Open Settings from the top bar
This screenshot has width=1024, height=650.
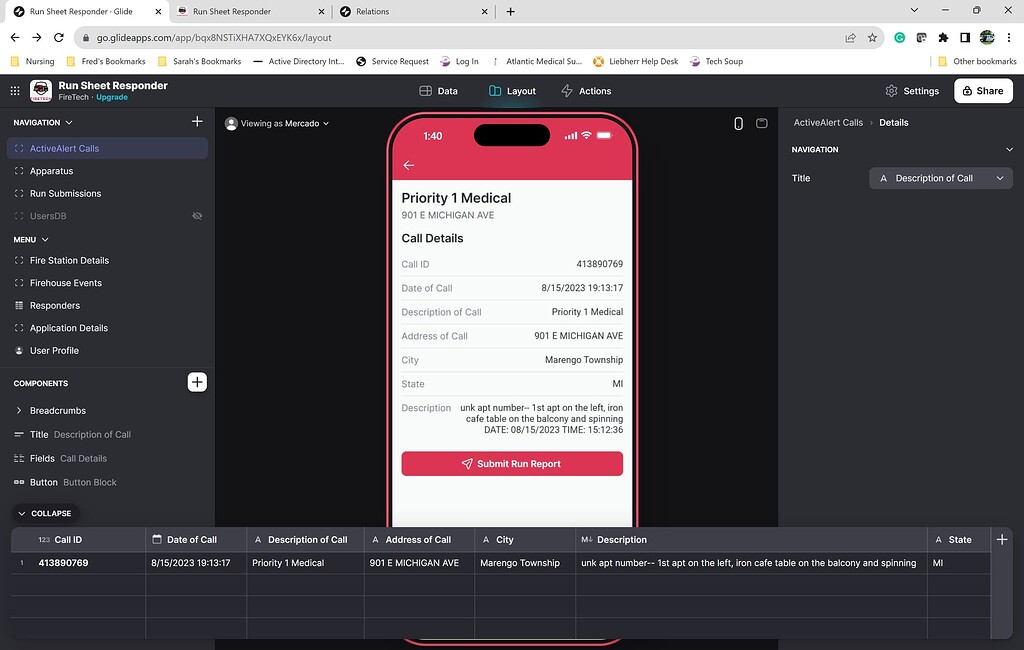click(x=911, y=90)
